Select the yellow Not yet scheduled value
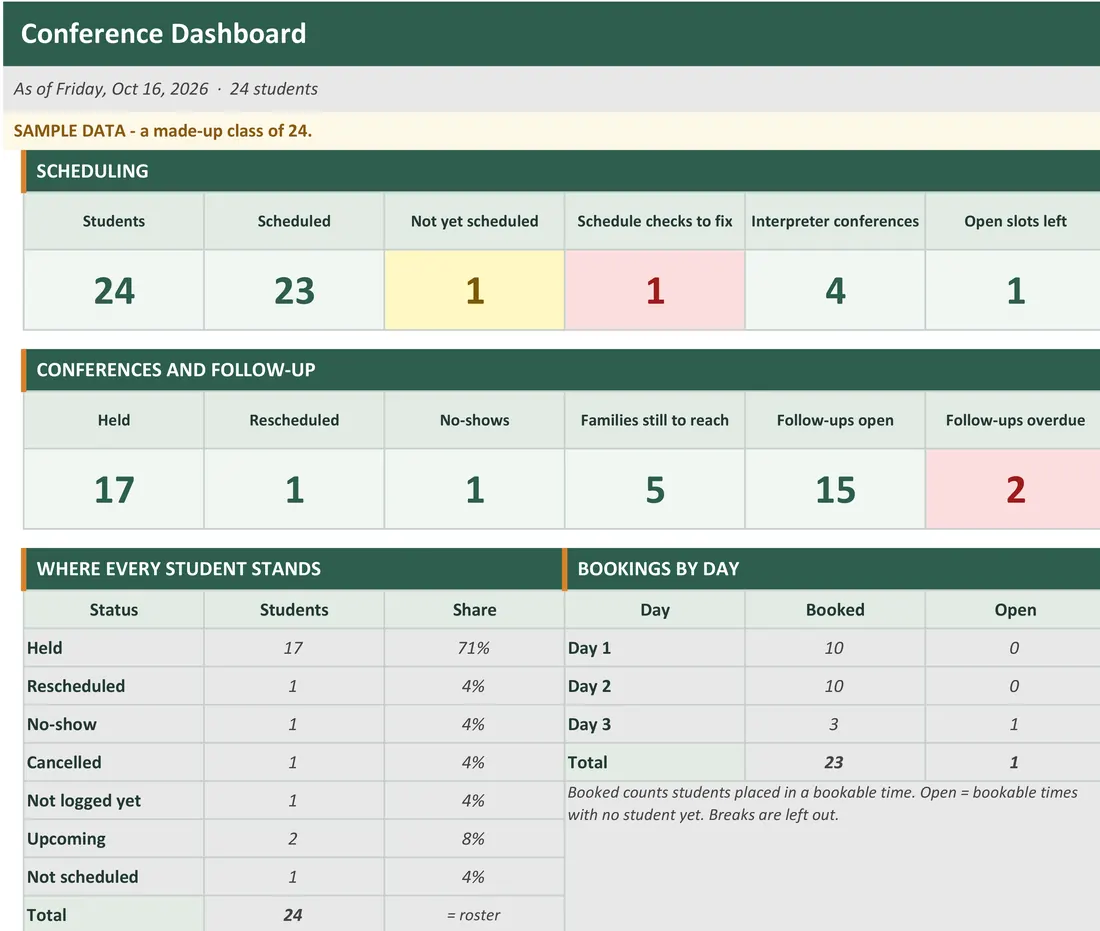 click(474, 290)
